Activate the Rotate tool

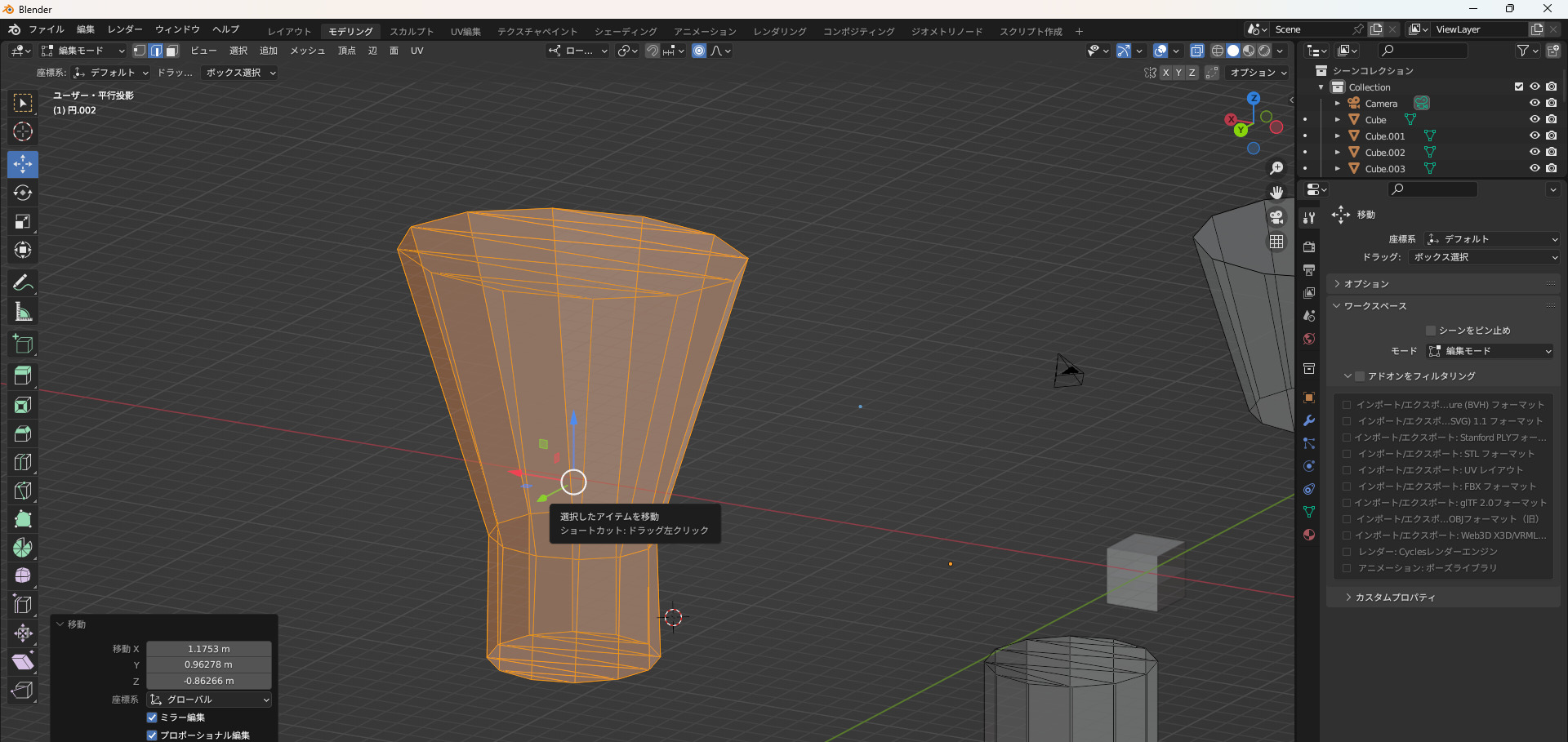point(23,193)
